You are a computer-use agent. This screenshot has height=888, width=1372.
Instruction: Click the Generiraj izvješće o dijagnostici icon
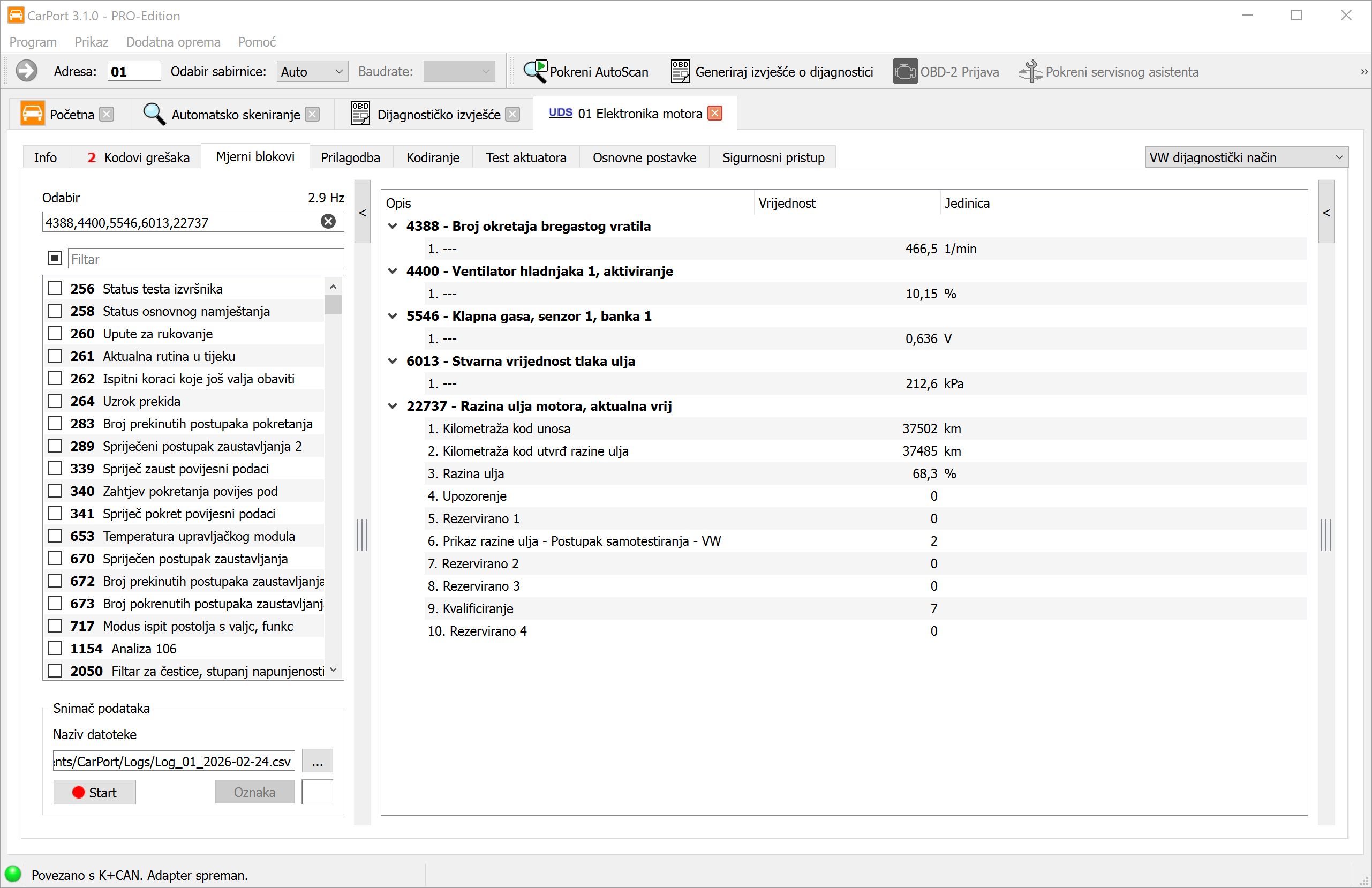tap(680, 72)
